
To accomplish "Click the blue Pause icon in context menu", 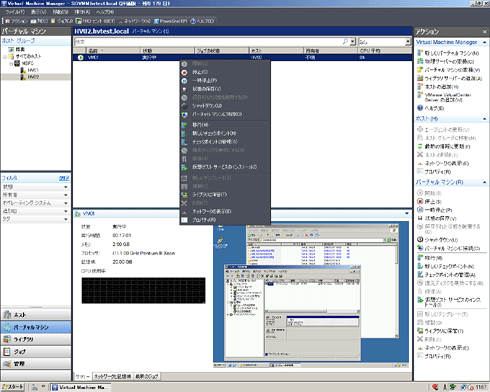I will click(x=184, y=81).
